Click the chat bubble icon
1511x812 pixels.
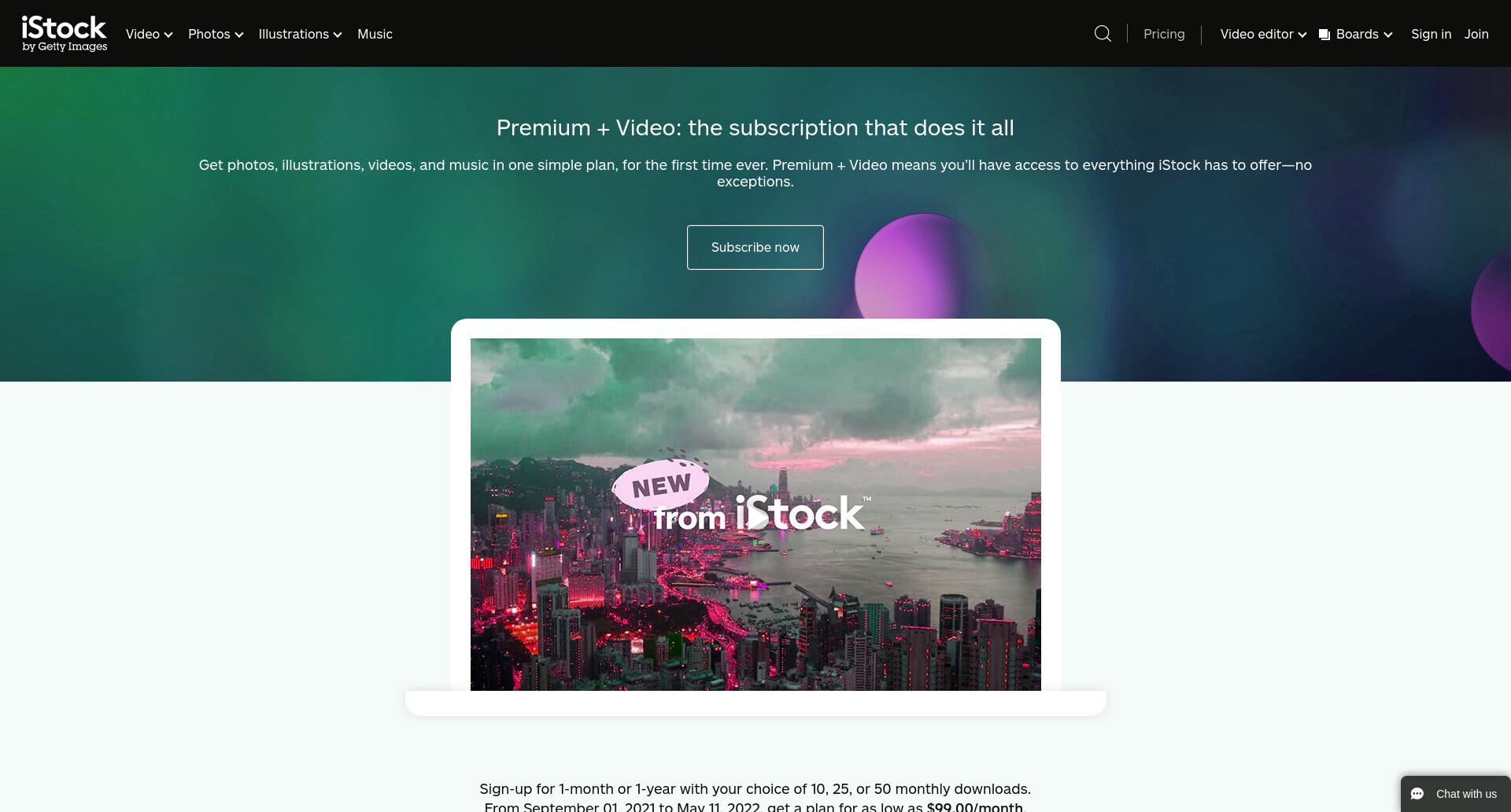(x=1417, y=794)
